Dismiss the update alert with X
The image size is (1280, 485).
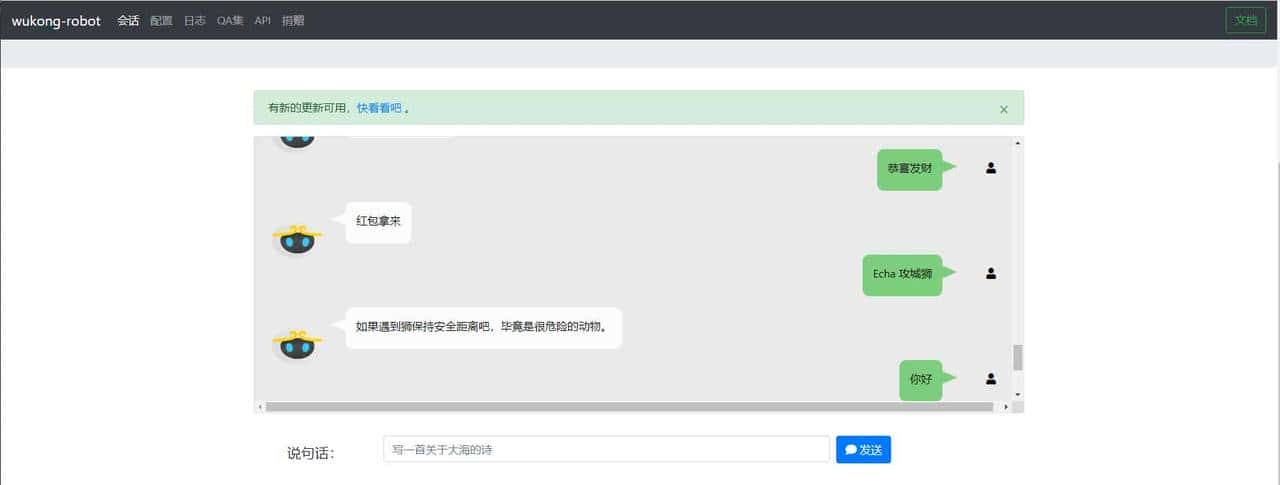(1004, 109)
